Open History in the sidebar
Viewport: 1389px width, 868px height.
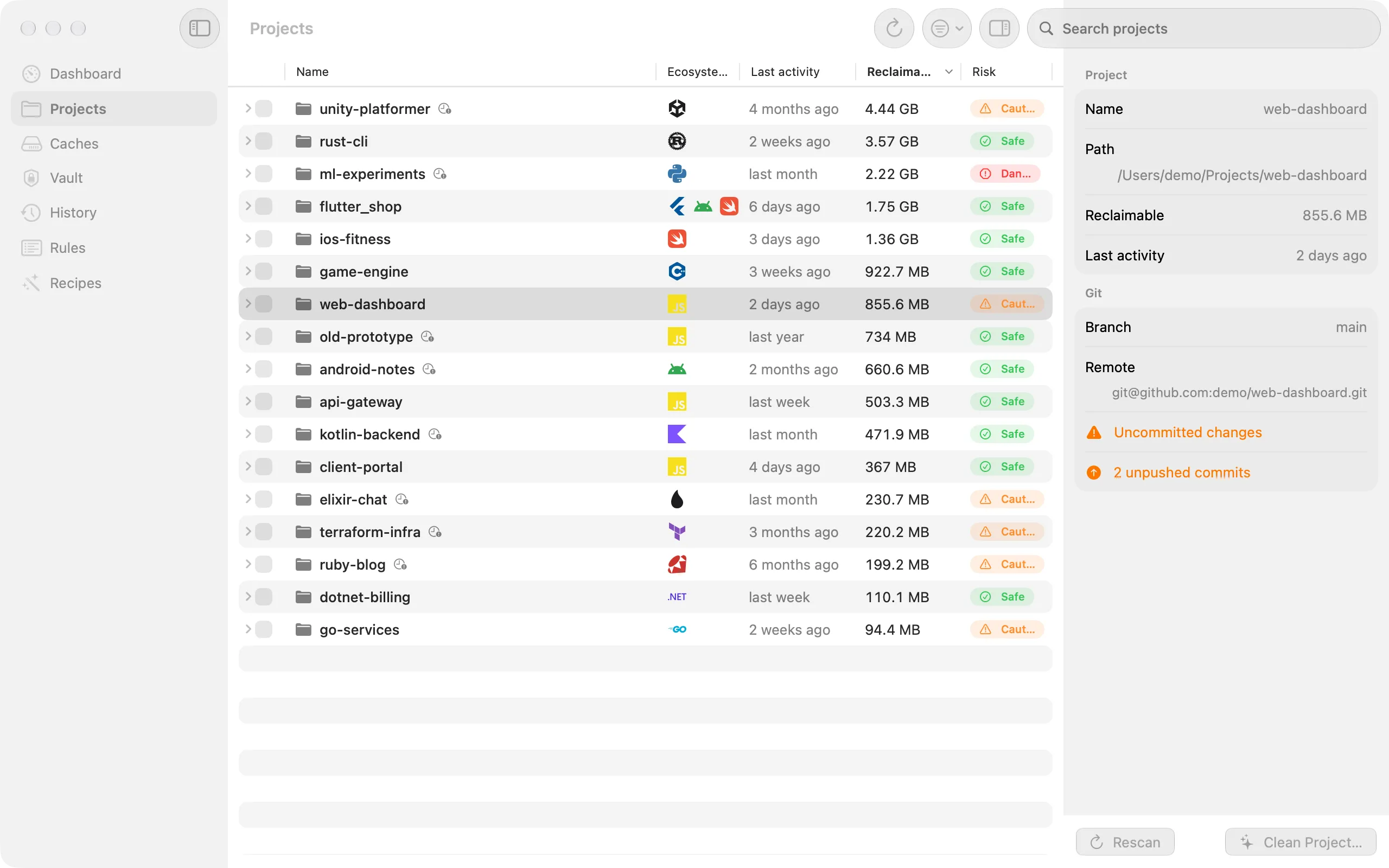(x=113, y=213)
